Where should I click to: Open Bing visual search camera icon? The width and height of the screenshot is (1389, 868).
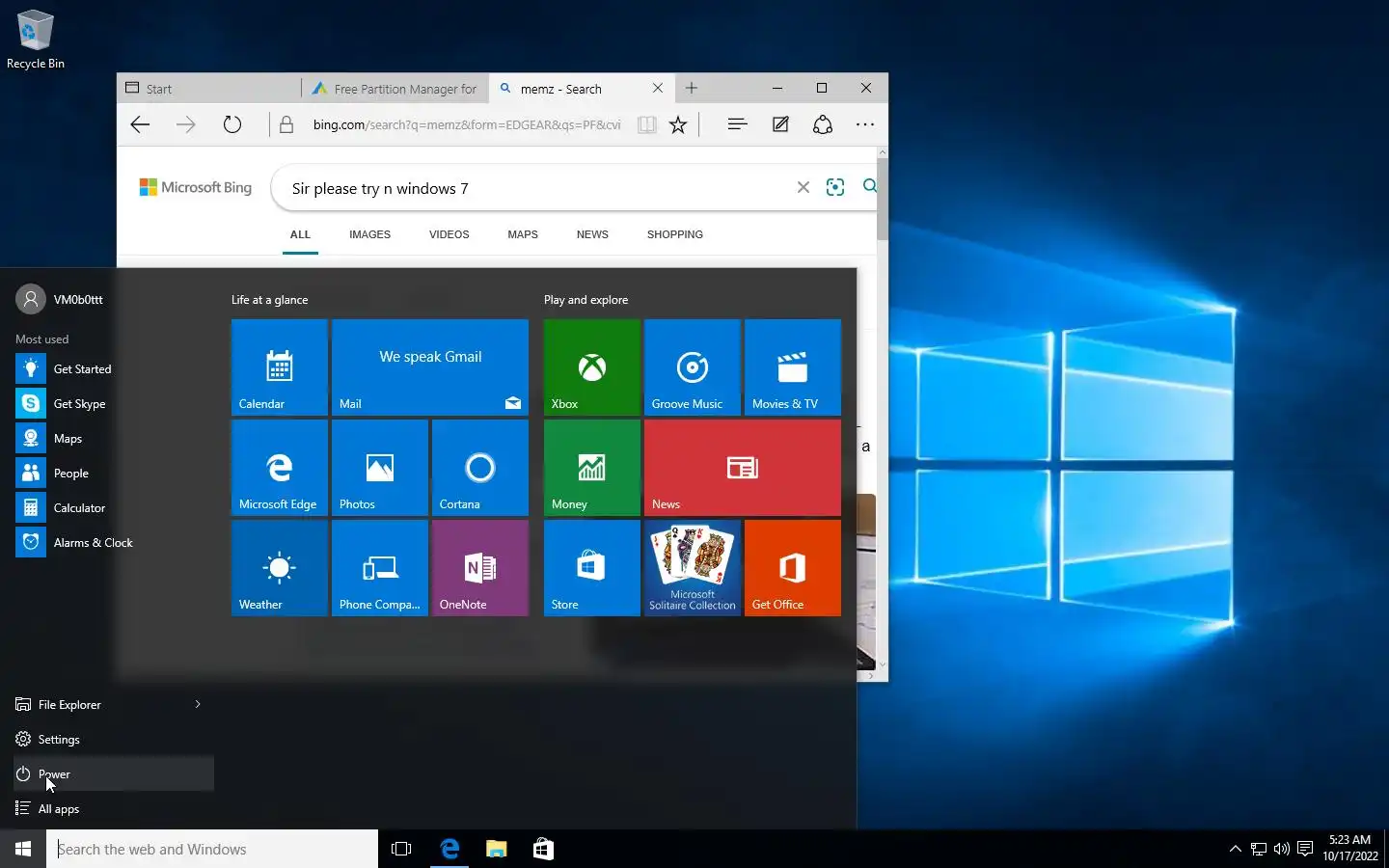pos(835,187)
